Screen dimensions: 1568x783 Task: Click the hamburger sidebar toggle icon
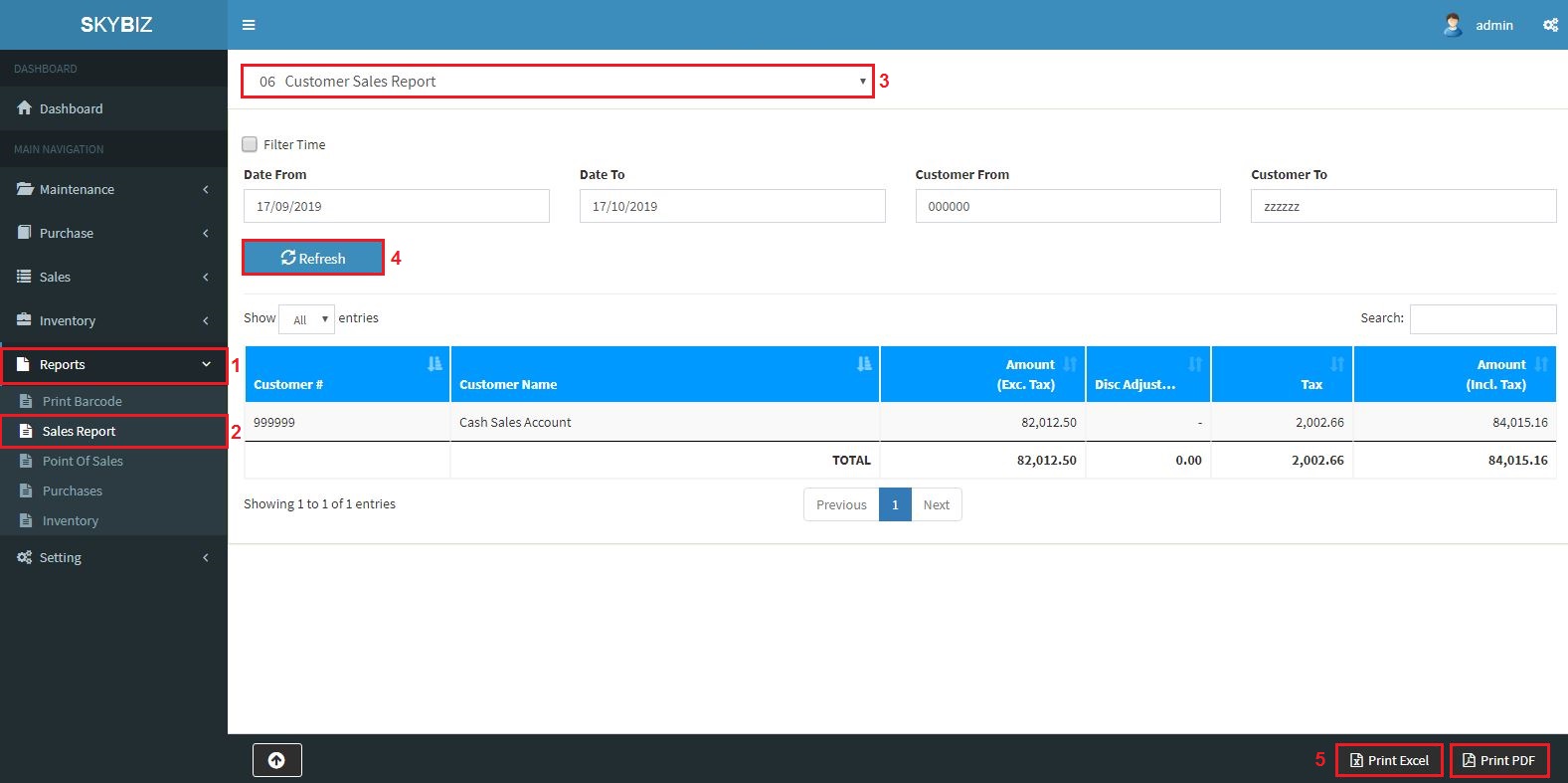249,25
